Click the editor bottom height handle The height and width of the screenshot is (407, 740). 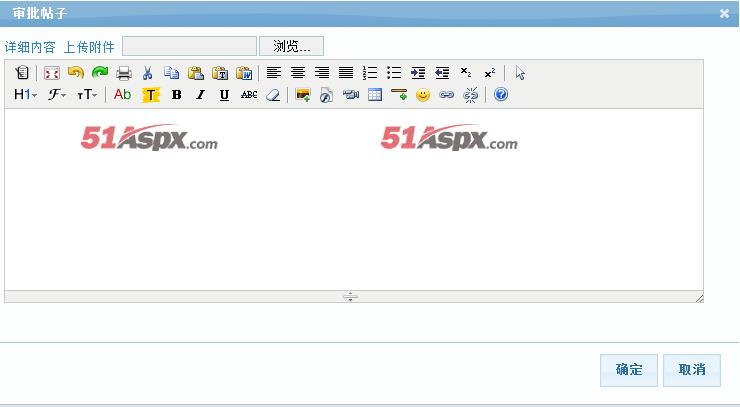[x=350, y=297]
